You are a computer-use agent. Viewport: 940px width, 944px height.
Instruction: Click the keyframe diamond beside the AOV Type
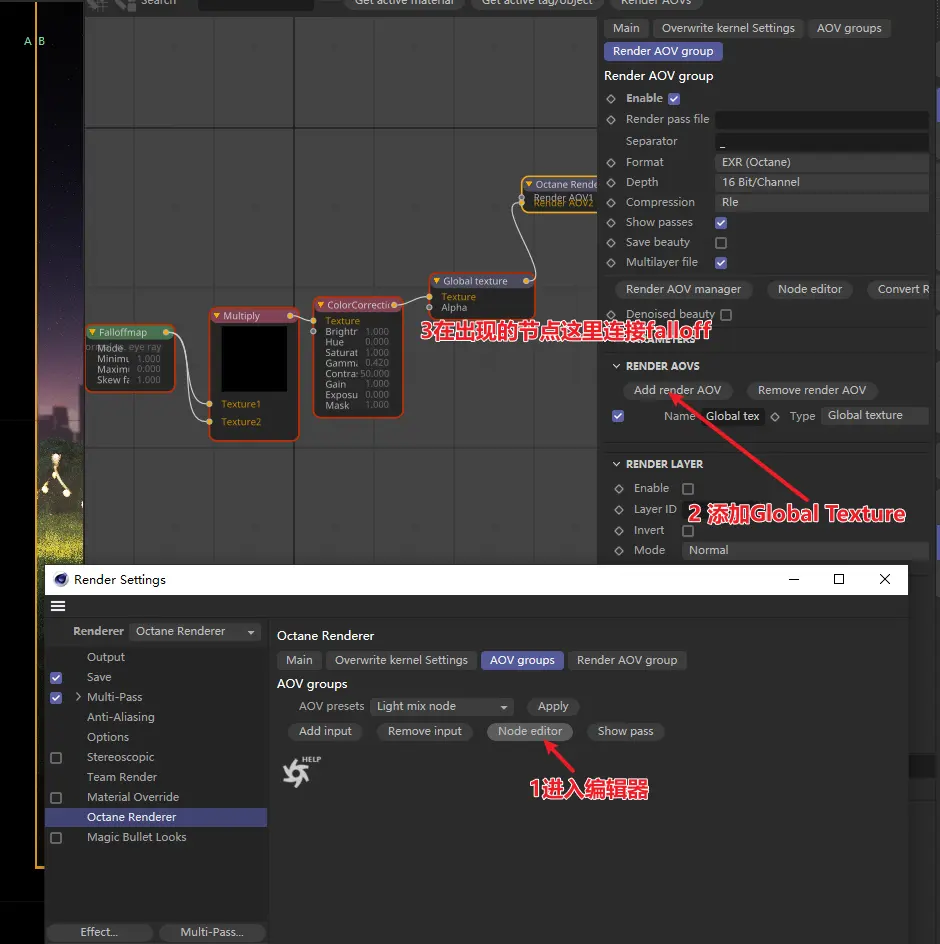coord(775,417)
